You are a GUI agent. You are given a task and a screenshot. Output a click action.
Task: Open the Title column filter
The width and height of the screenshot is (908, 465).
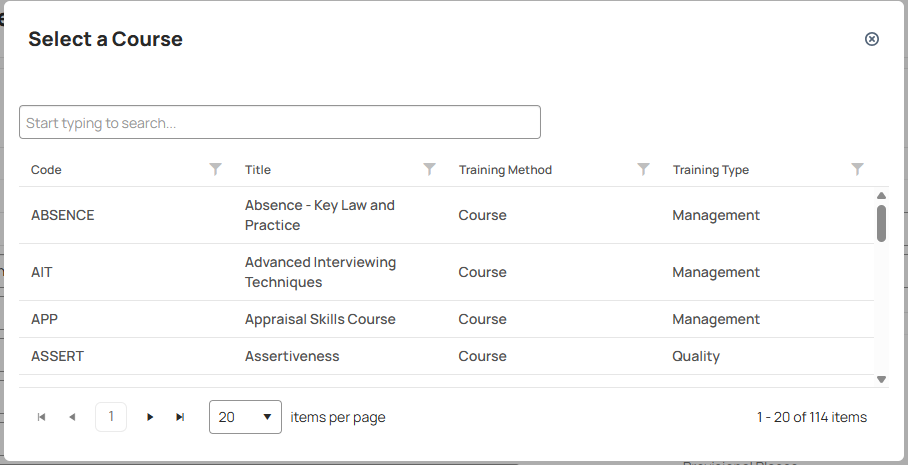click(429, 169)
